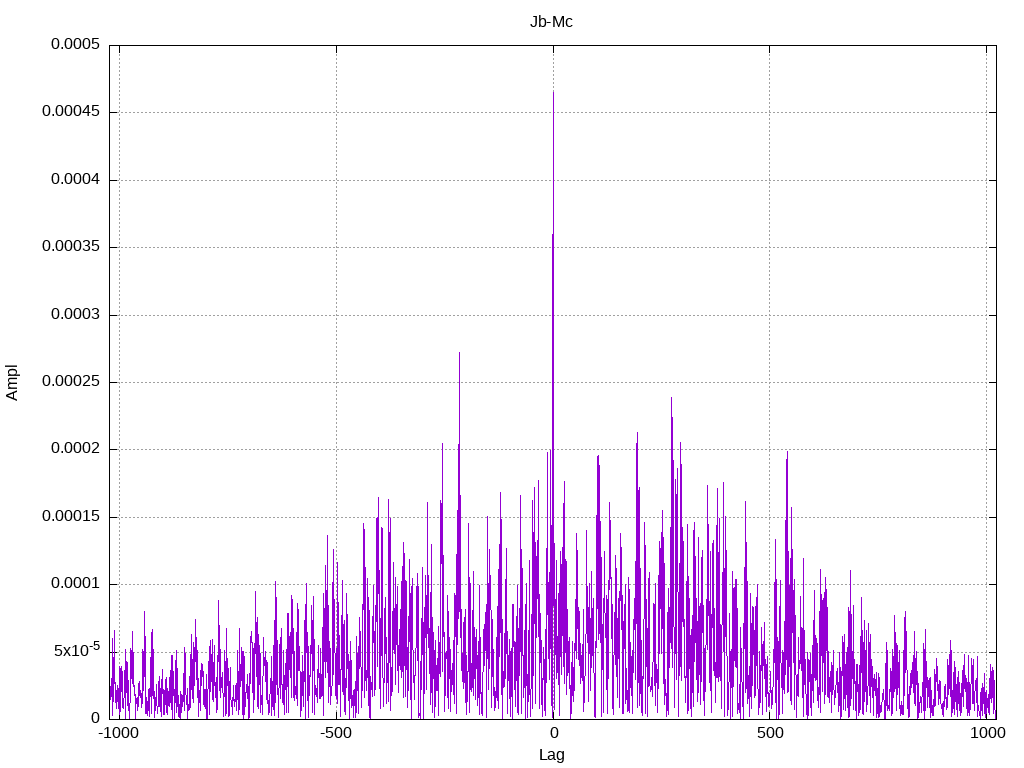Click the 500 x-axis tick label

coord(770,733)
